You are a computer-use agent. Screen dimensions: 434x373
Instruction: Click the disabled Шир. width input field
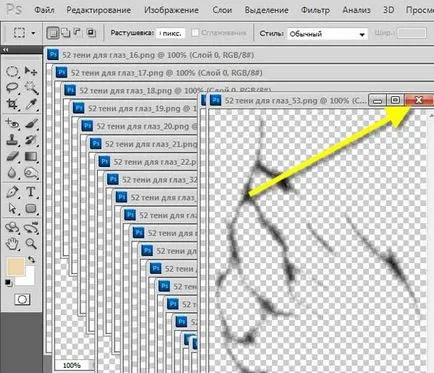click(412, 33)
